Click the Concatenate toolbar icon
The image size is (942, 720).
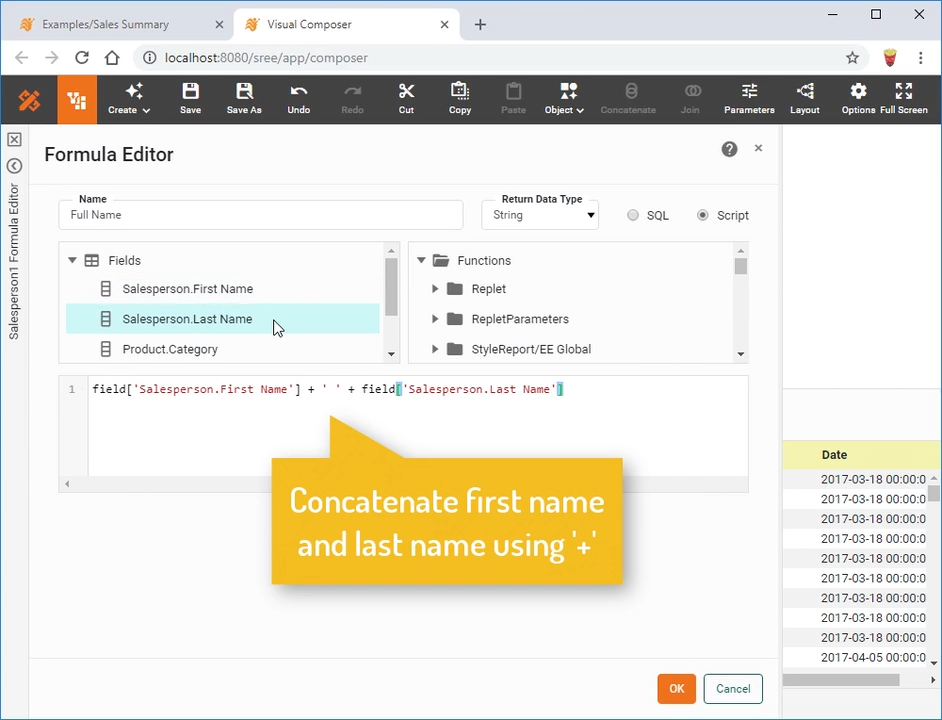628,99
